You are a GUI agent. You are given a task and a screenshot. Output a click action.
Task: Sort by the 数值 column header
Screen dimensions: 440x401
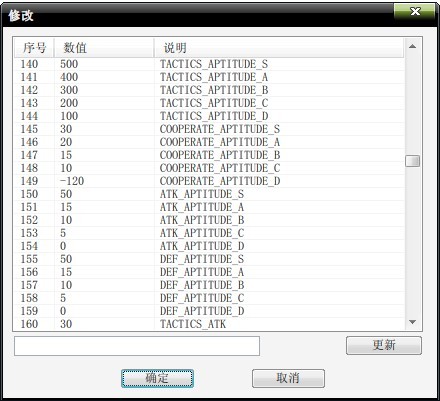[104, 48]
